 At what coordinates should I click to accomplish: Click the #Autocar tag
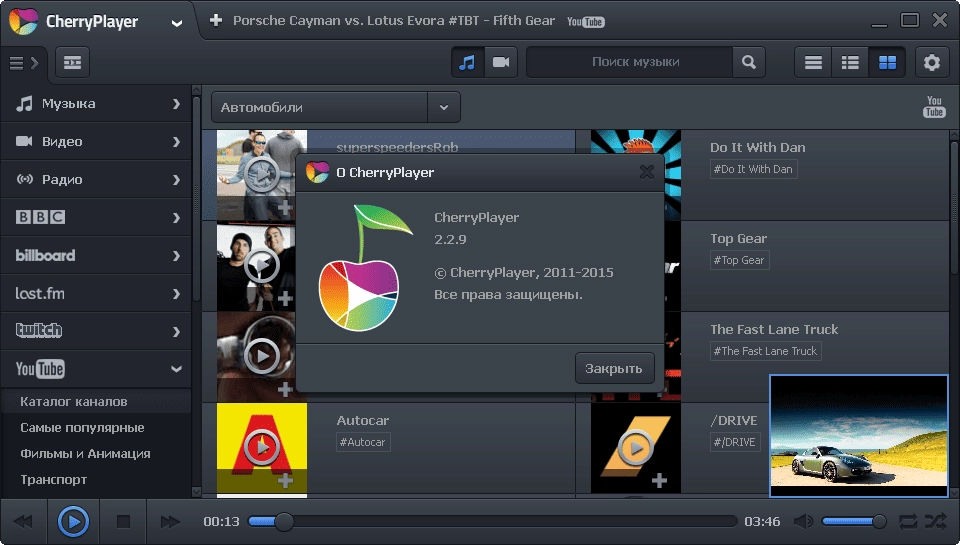[362, 442]
